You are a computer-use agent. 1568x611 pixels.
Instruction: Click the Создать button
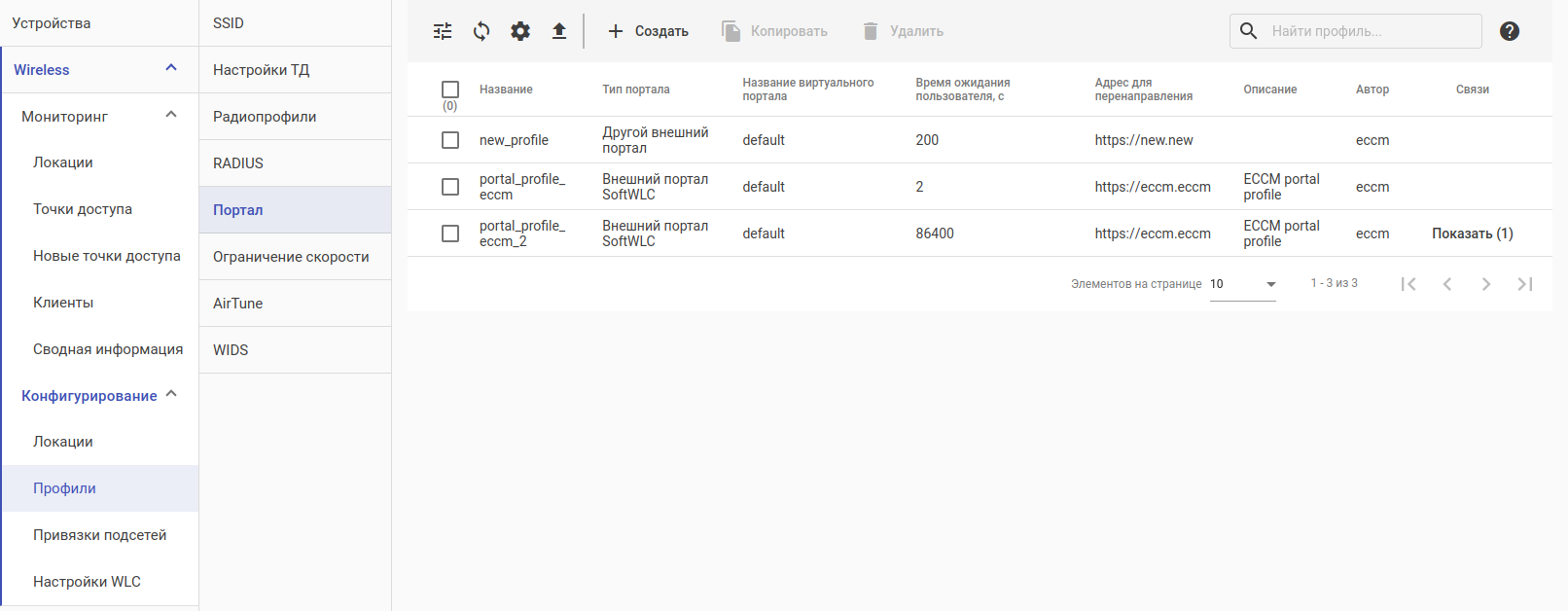point(648,31)
